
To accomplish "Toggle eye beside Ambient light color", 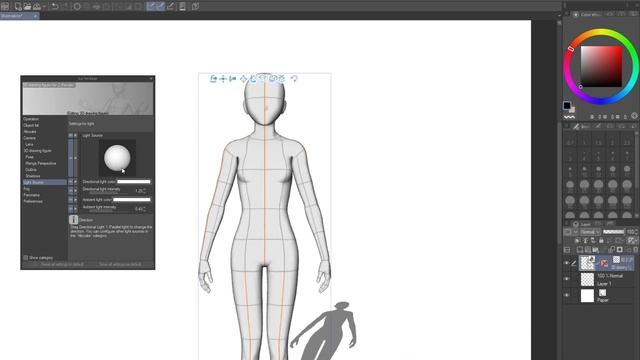I will [x=70, y=200].
